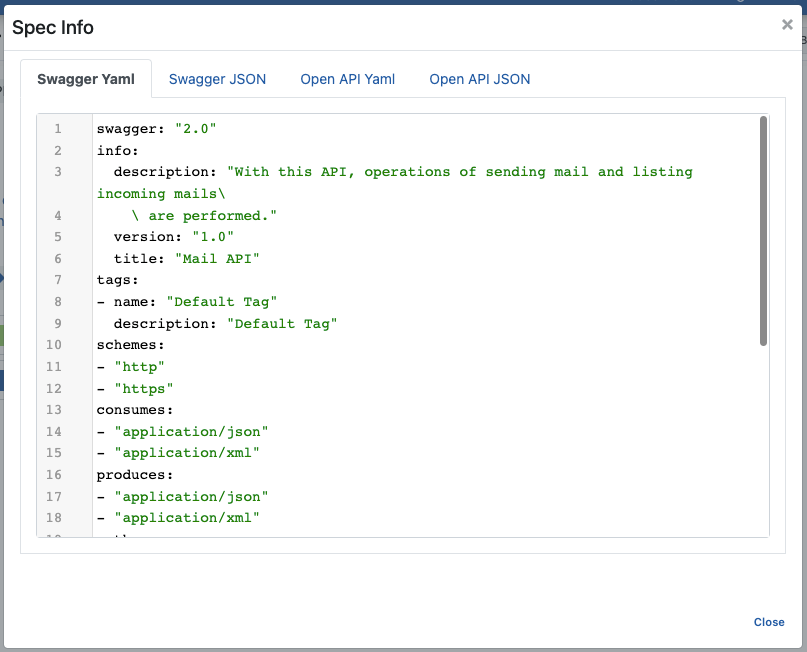Click line number 16 in the gutter
The width and height of the screenshot is (807, 652).
click(54, 475)
